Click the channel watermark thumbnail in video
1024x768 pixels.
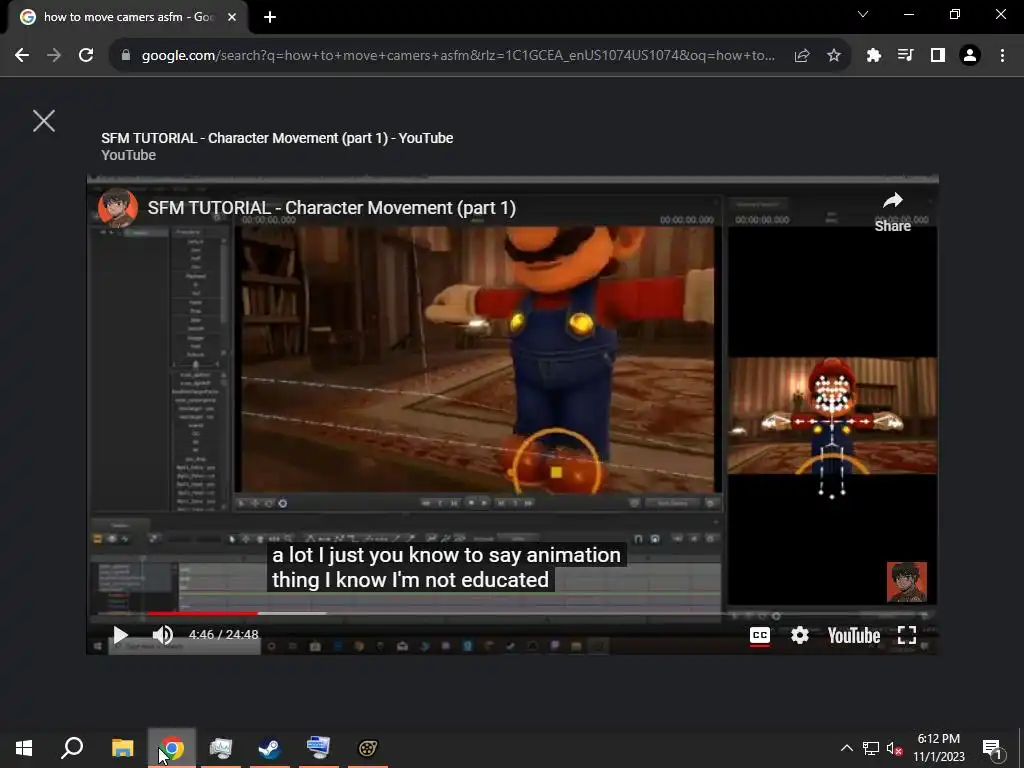[x=906, y=582]
